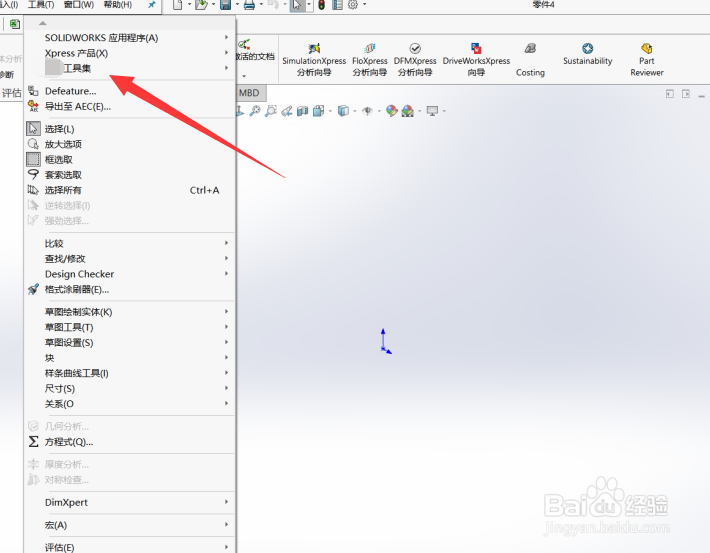Open the 工具(T) menu

[x=41, y=5]
